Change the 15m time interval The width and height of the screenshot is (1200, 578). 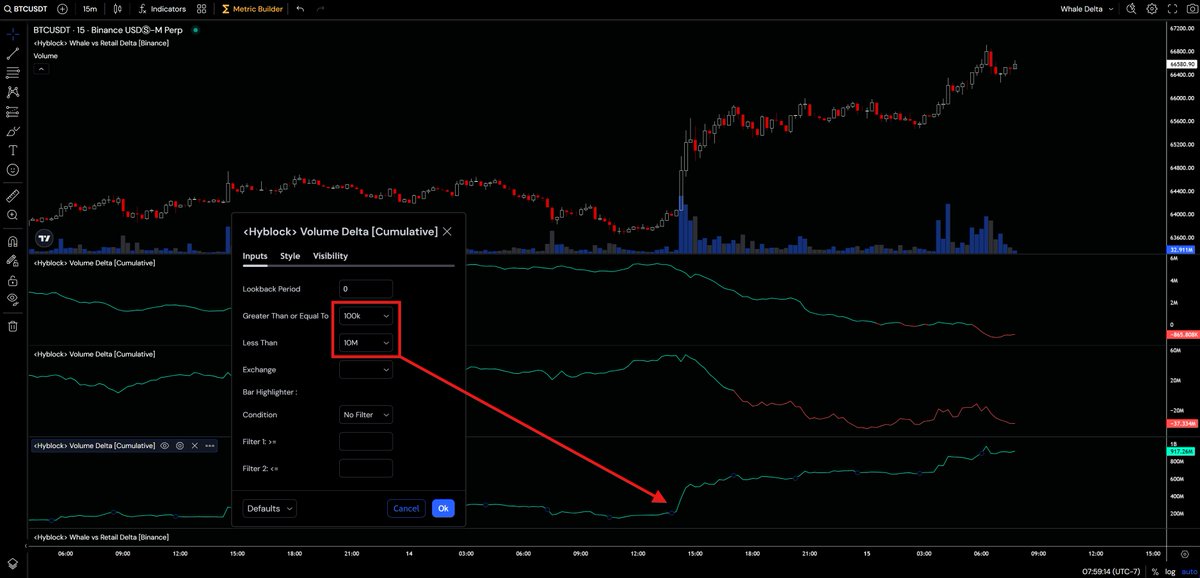89,9
